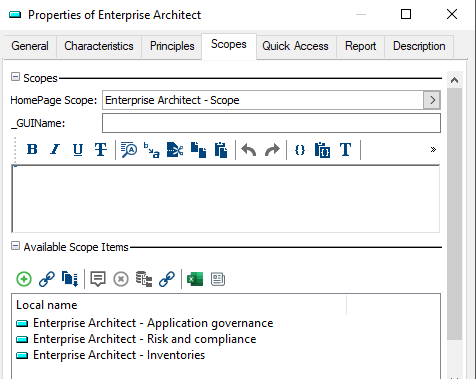The image size is (476, 379).
Task: Collapse the Available Scope Items section
Action: click(x=15, y=246)
